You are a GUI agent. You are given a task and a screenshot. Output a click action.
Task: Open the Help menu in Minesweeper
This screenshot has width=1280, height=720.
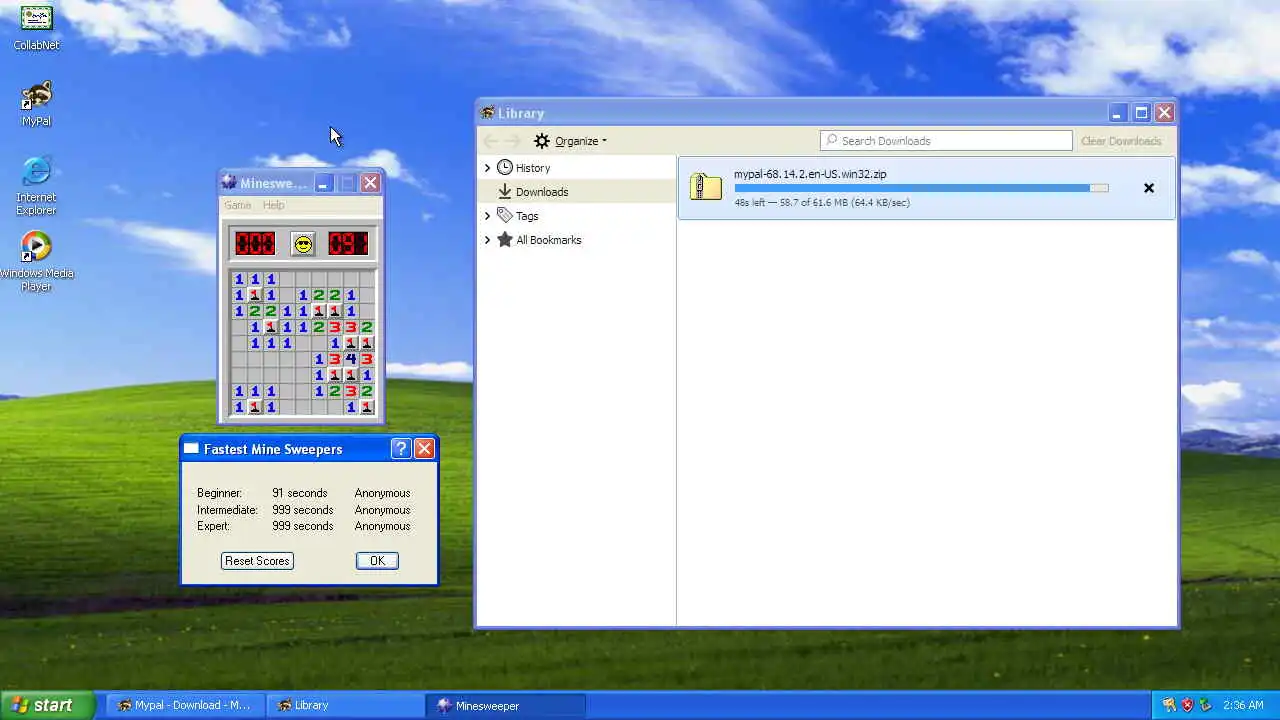click(x=274, y=205)
